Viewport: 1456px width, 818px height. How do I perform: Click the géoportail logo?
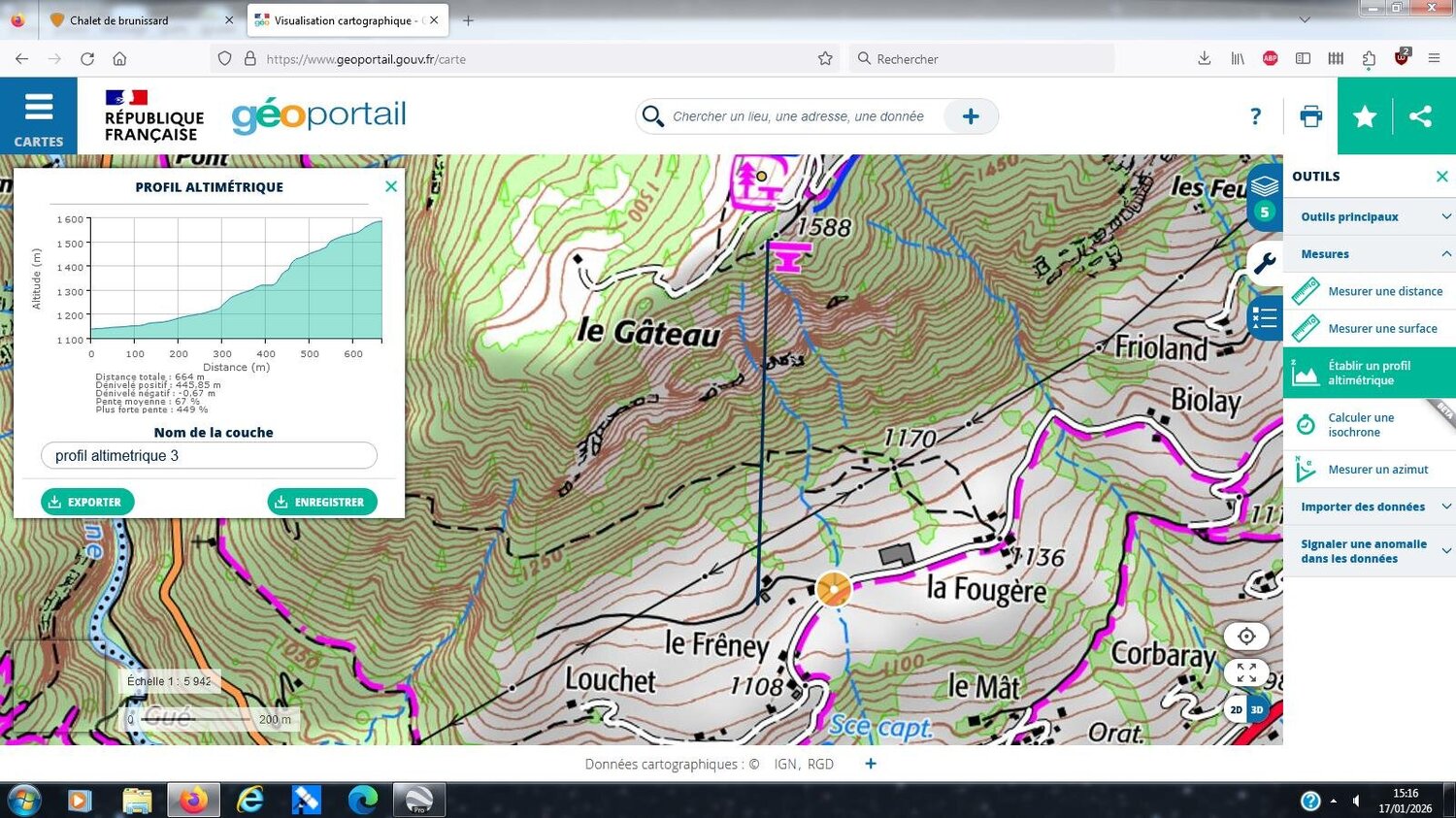(318, 116)
